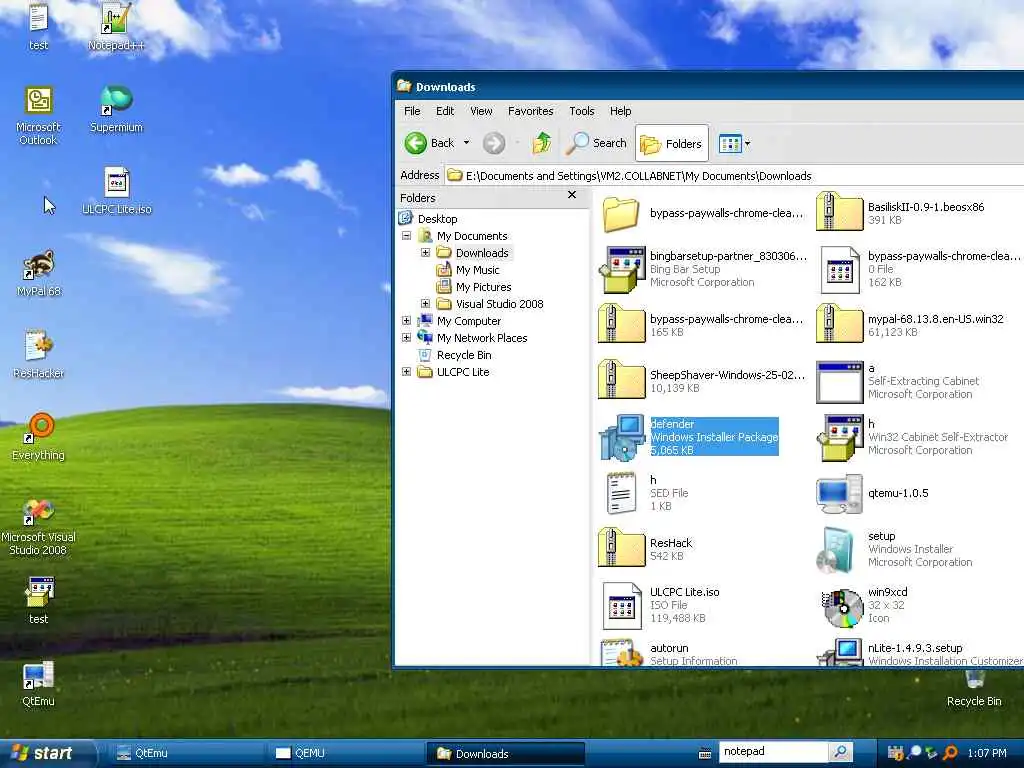
Task: Select the h SED File
Action: tap(645, 493)
